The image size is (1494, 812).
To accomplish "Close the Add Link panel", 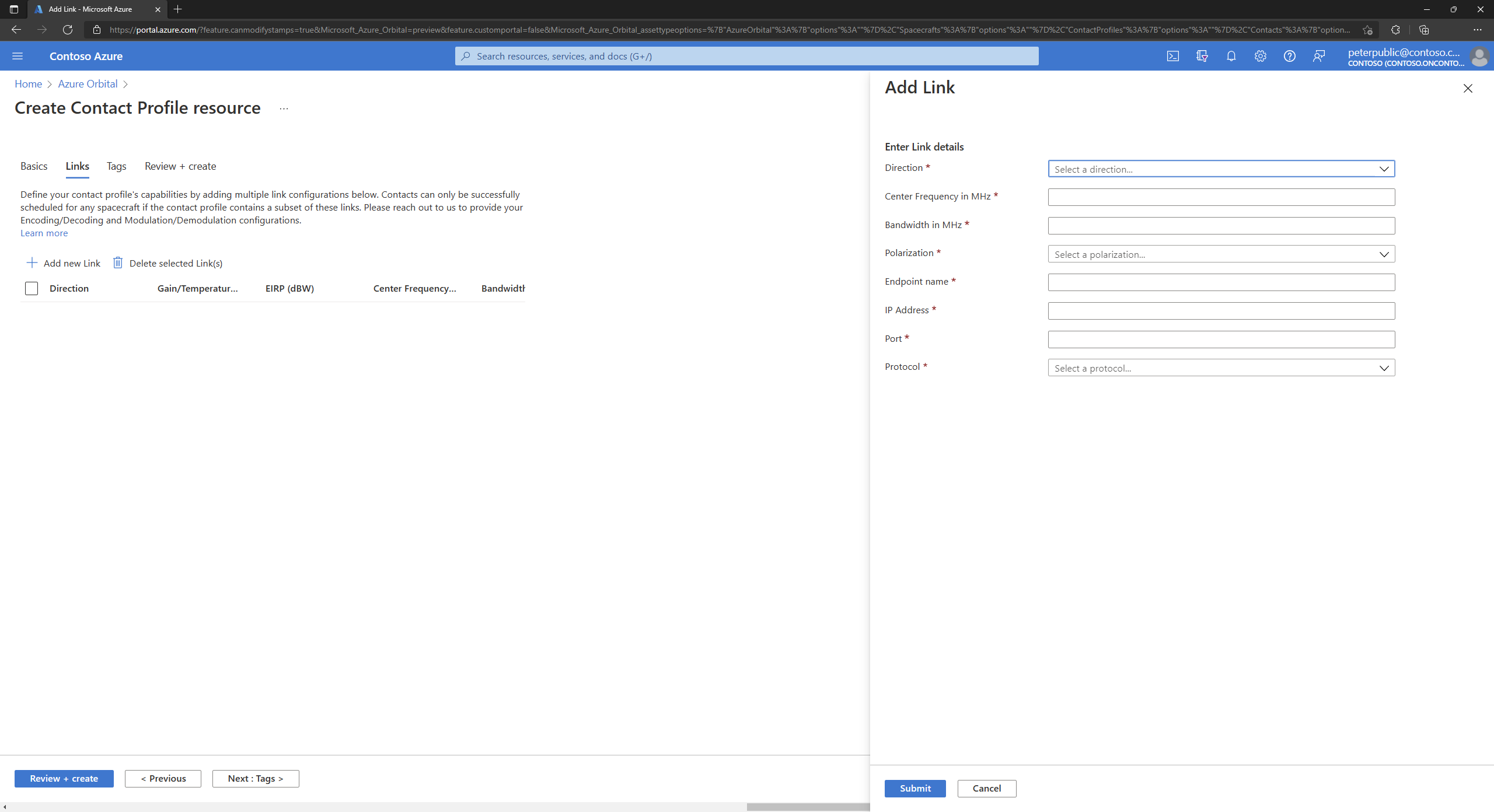I will (x=1468, y=88).
